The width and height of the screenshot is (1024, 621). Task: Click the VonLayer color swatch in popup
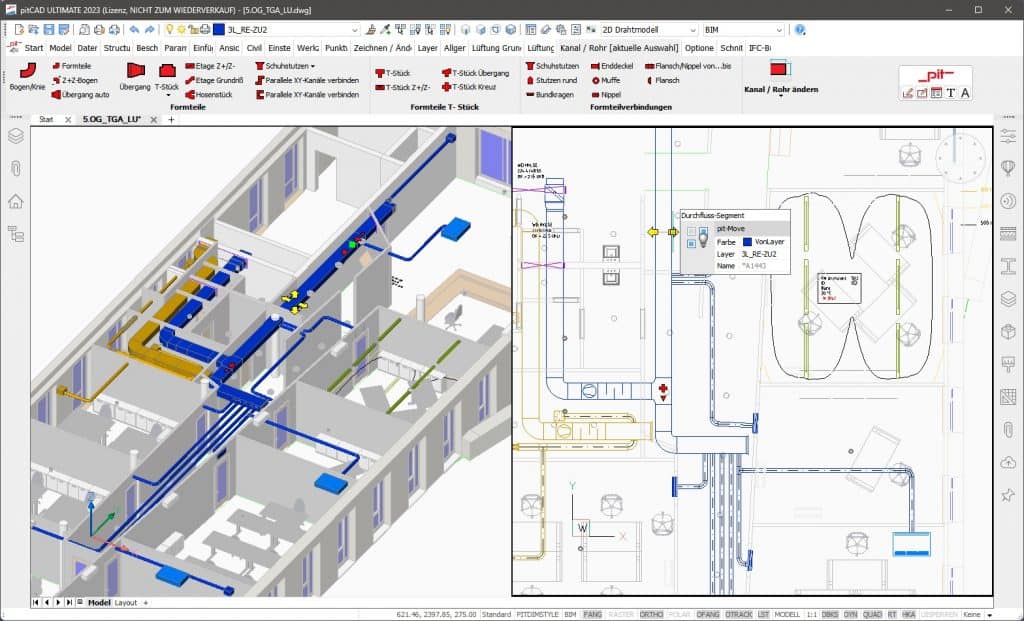click(747, 242)
